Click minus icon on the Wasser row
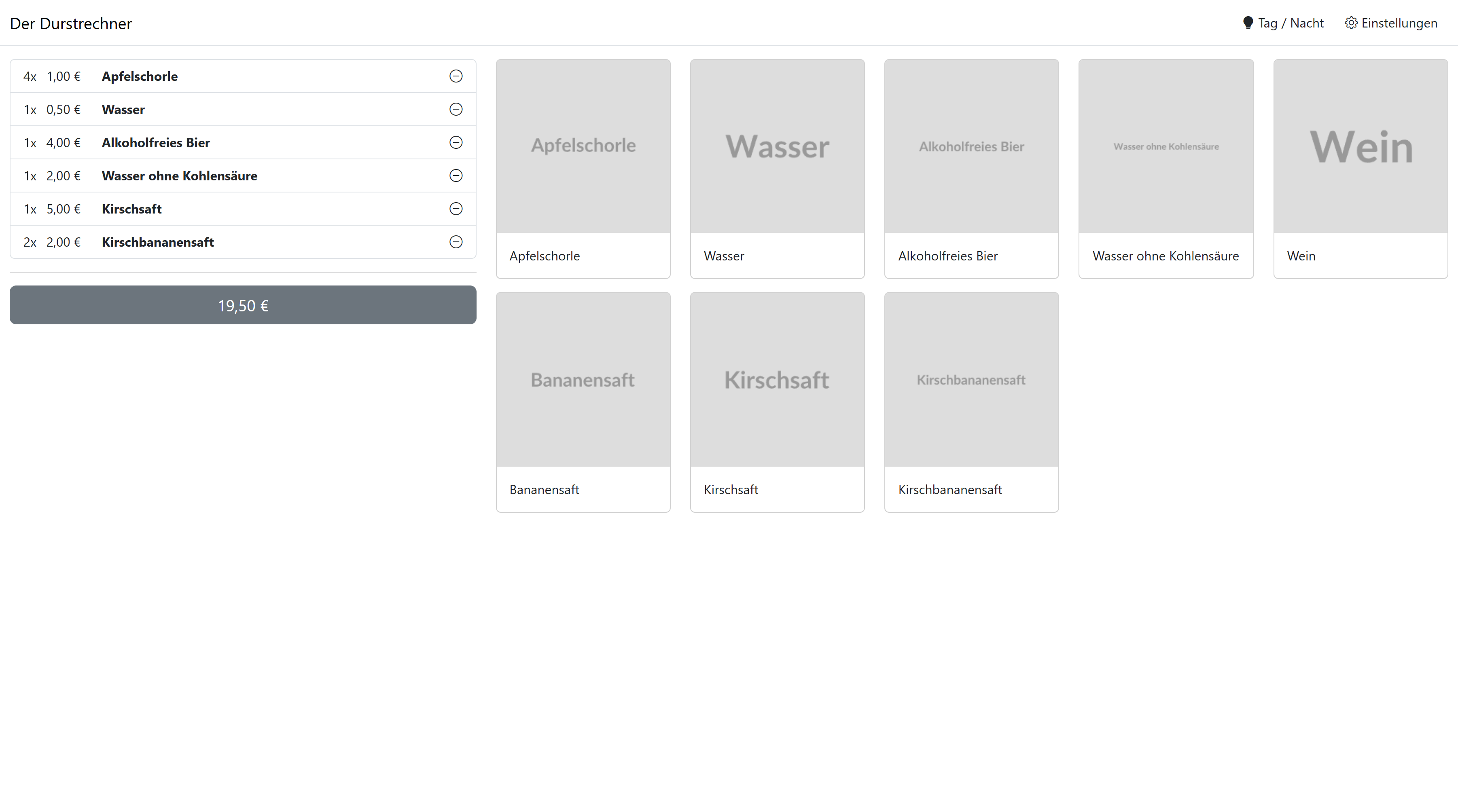The height and width of the screenshot is (812, 1458). (456, 109)
